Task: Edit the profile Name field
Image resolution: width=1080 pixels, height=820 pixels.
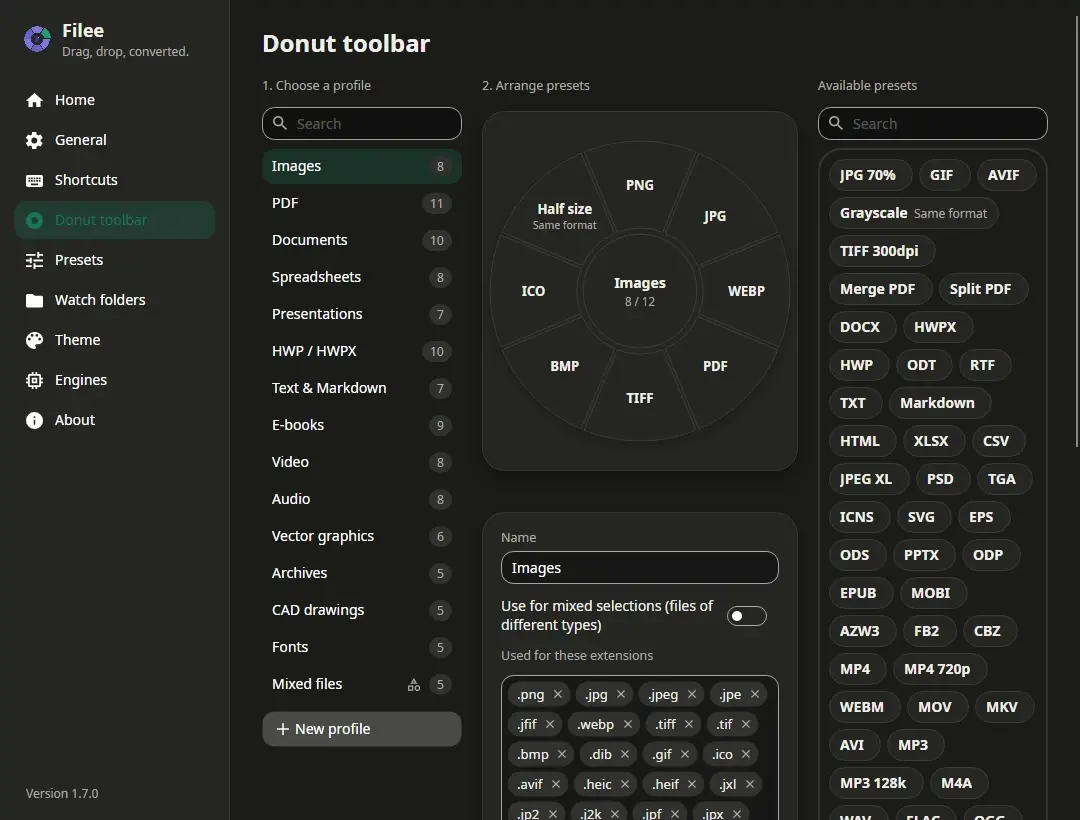Action: (640, 568)
